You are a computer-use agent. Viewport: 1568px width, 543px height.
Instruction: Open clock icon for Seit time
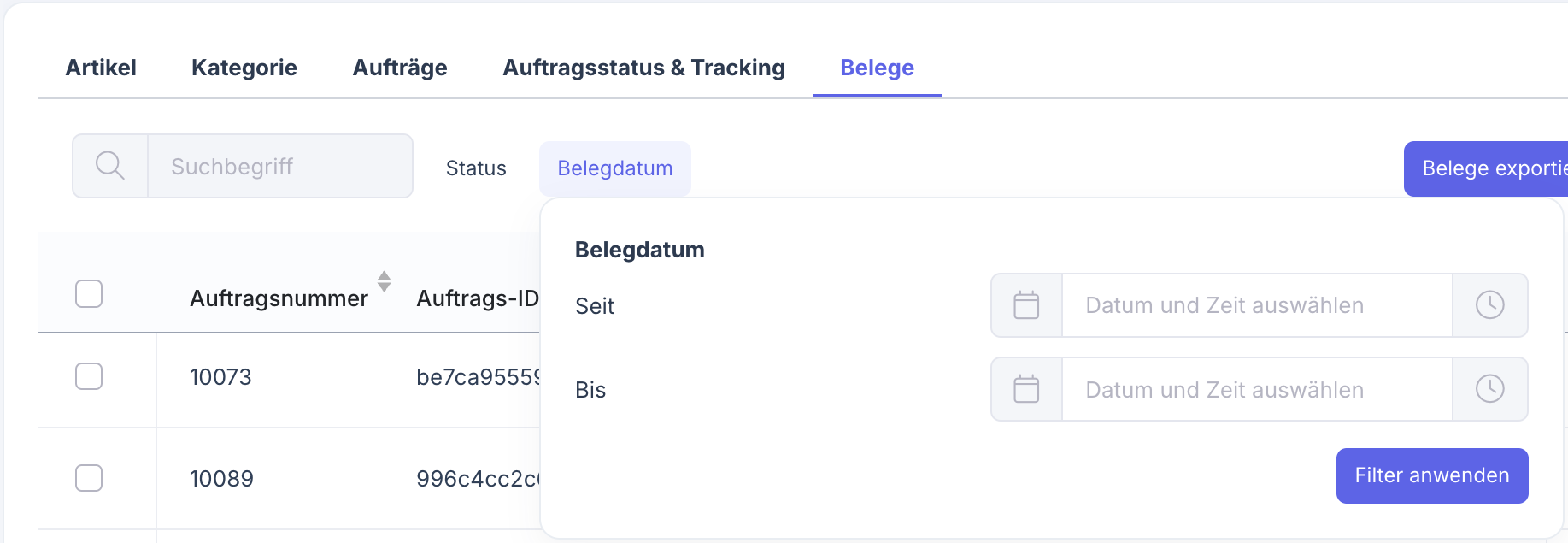click(1489, 305)
